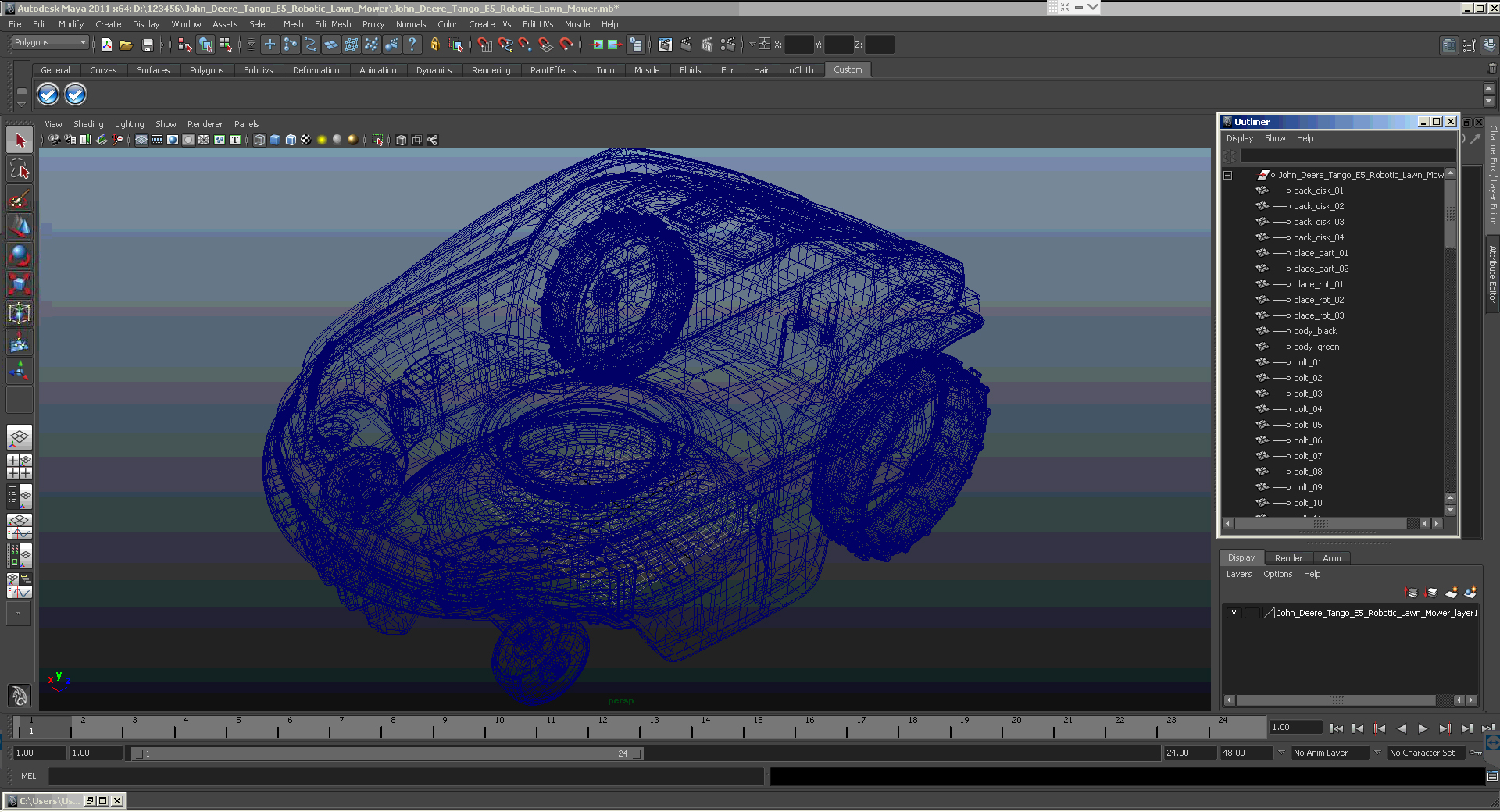Switch to the Polygons shelf tab
Viewport: 1500px width, 812px height.
pyautogui.click(x=206, y=70)
